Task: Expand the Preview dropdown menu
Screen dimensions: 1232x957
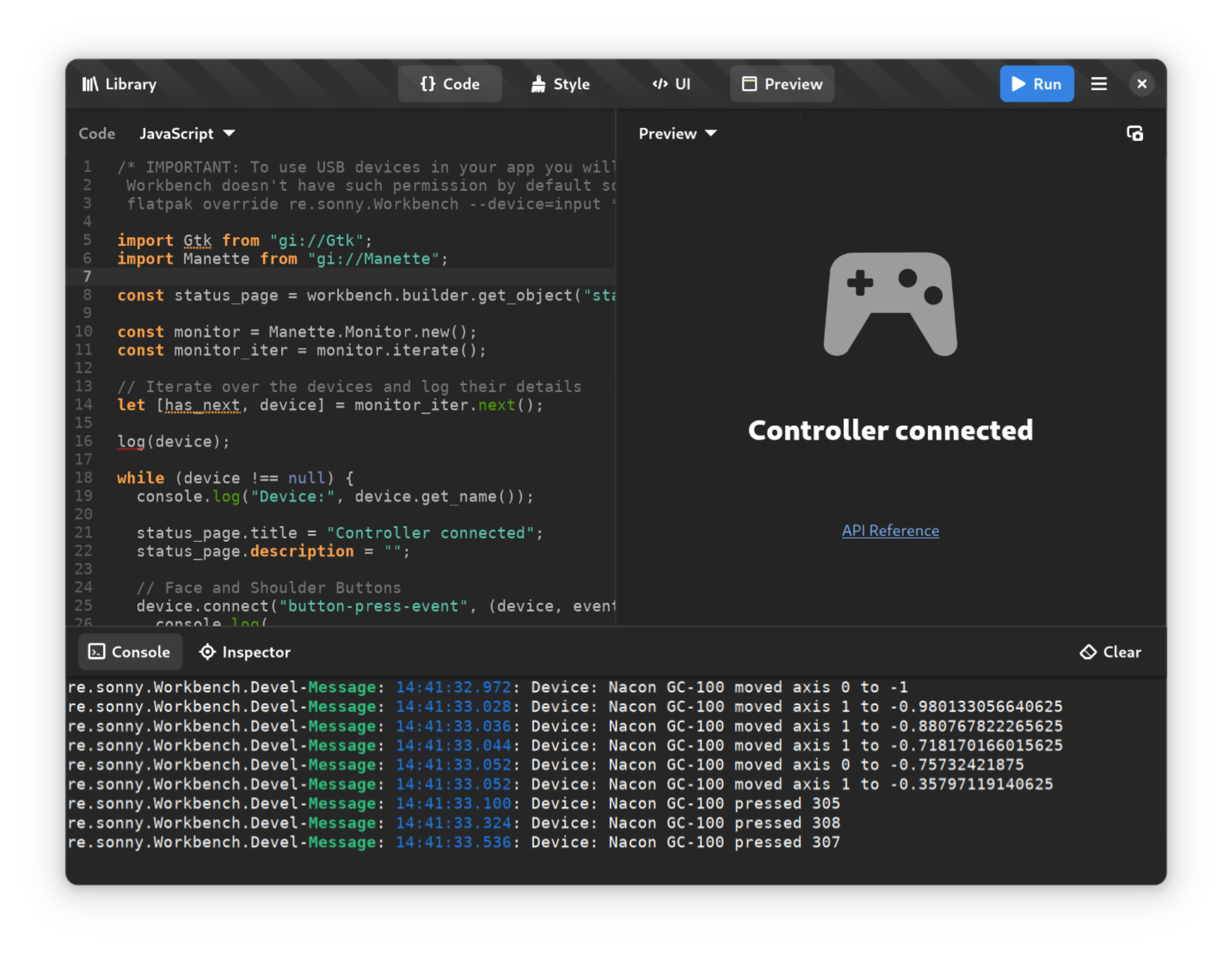Action: point(677,134)
